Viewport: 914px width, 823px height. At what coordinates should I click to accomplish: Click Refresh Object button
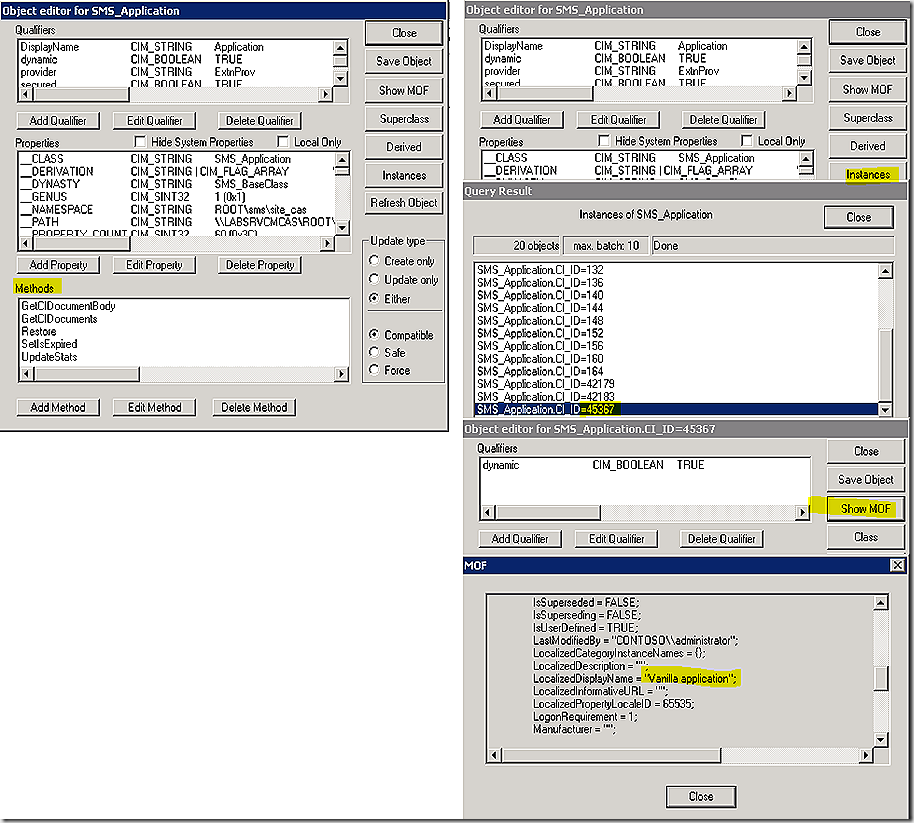[403, 203]
